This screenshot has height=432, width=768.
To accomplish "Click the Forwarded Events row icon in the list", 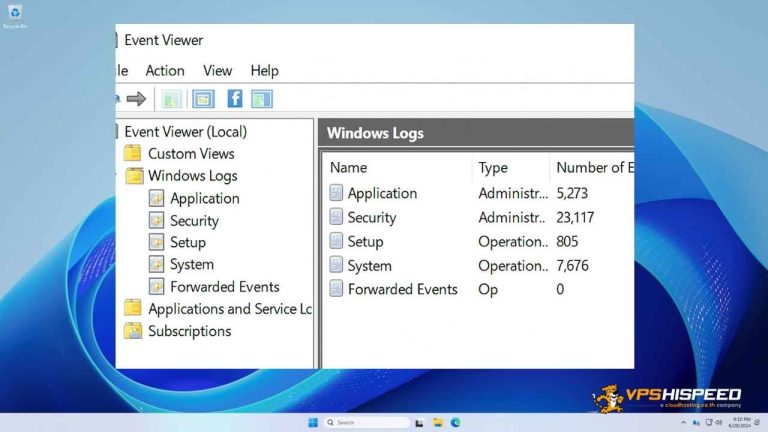I will pos(336,288).
